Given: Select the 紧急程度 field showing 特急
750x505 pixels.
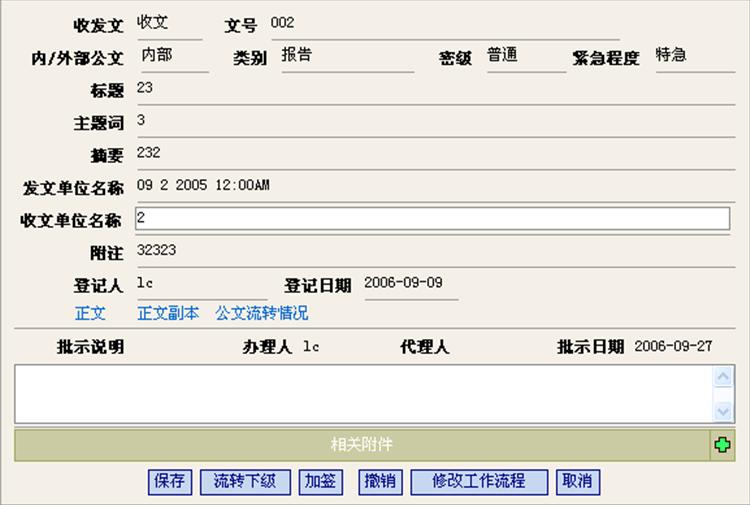Looking at the screenshot, I should tap(693, 56).
